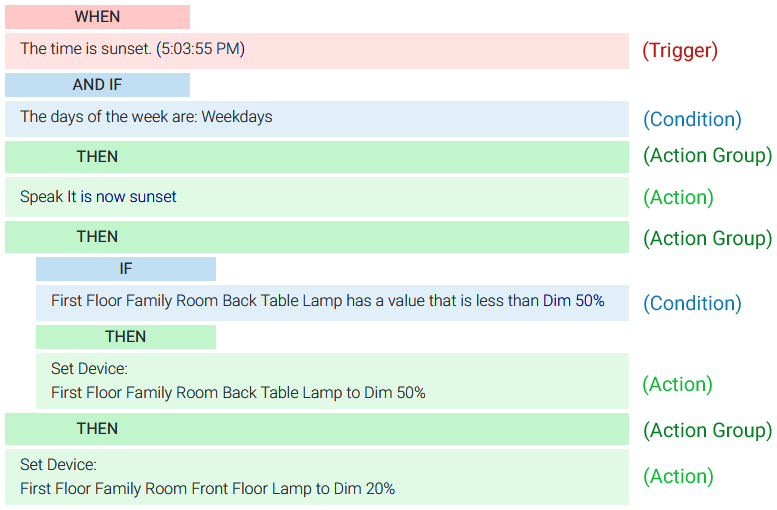Click the (Action) label beside the Speak action

point(678,198)
